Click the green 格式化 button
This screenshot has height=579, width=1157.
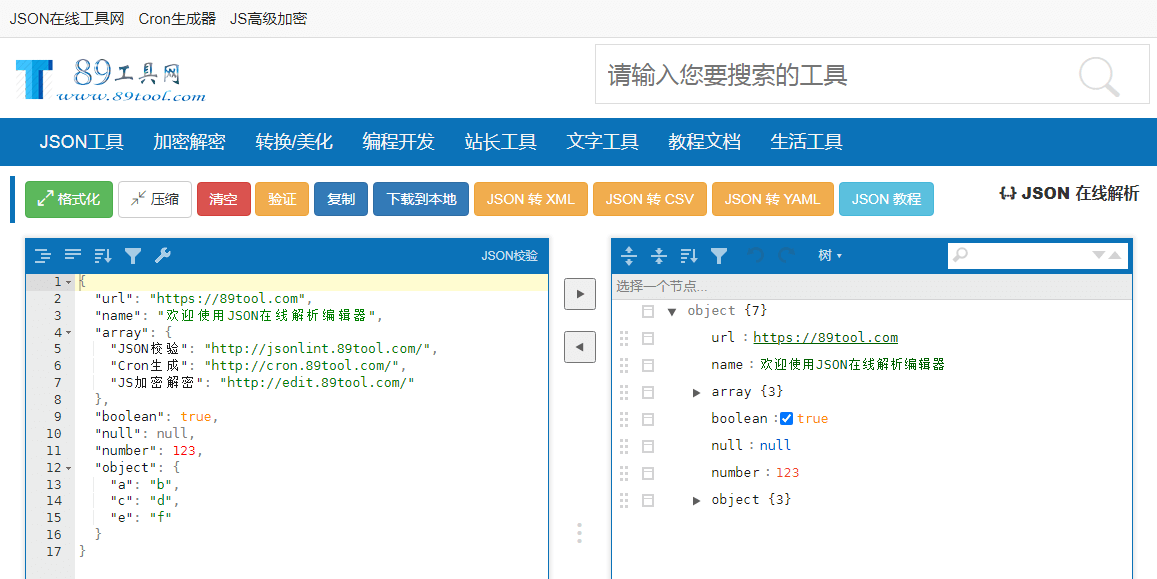tap(69, 199)
